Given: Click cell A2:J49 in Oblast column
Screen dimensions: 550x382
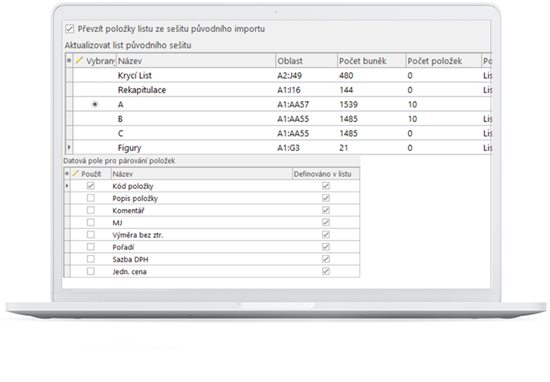Looking at the screenshot, I should 290,75.
